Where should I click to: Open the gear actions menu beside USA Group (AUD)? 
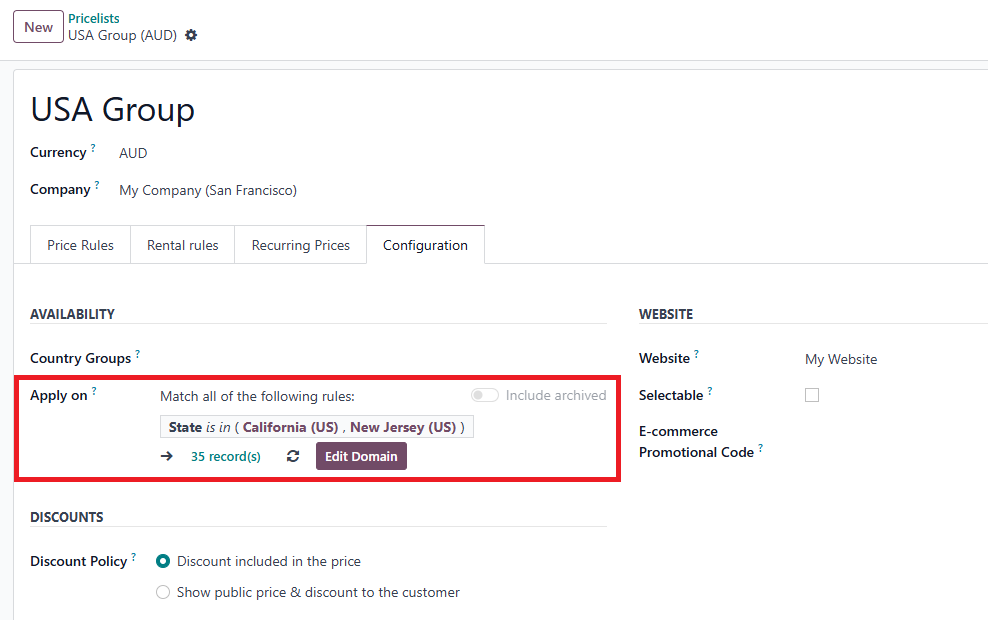(191, 35)
